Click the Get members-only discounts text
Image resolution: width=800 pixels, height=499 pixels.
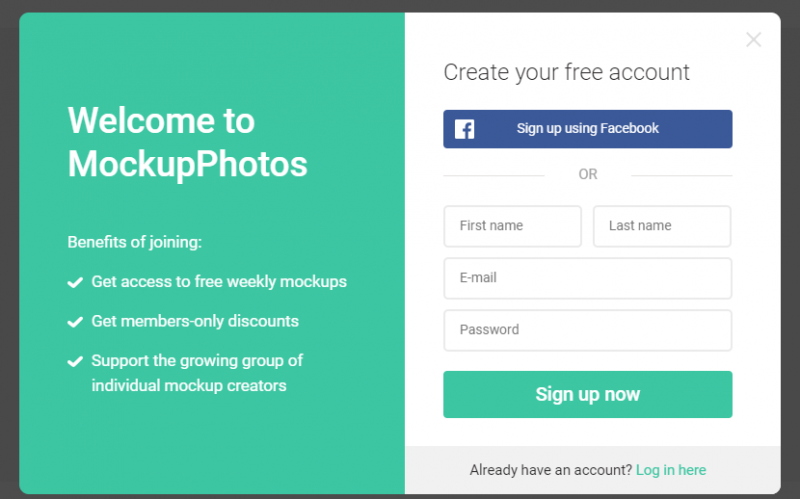195,321
